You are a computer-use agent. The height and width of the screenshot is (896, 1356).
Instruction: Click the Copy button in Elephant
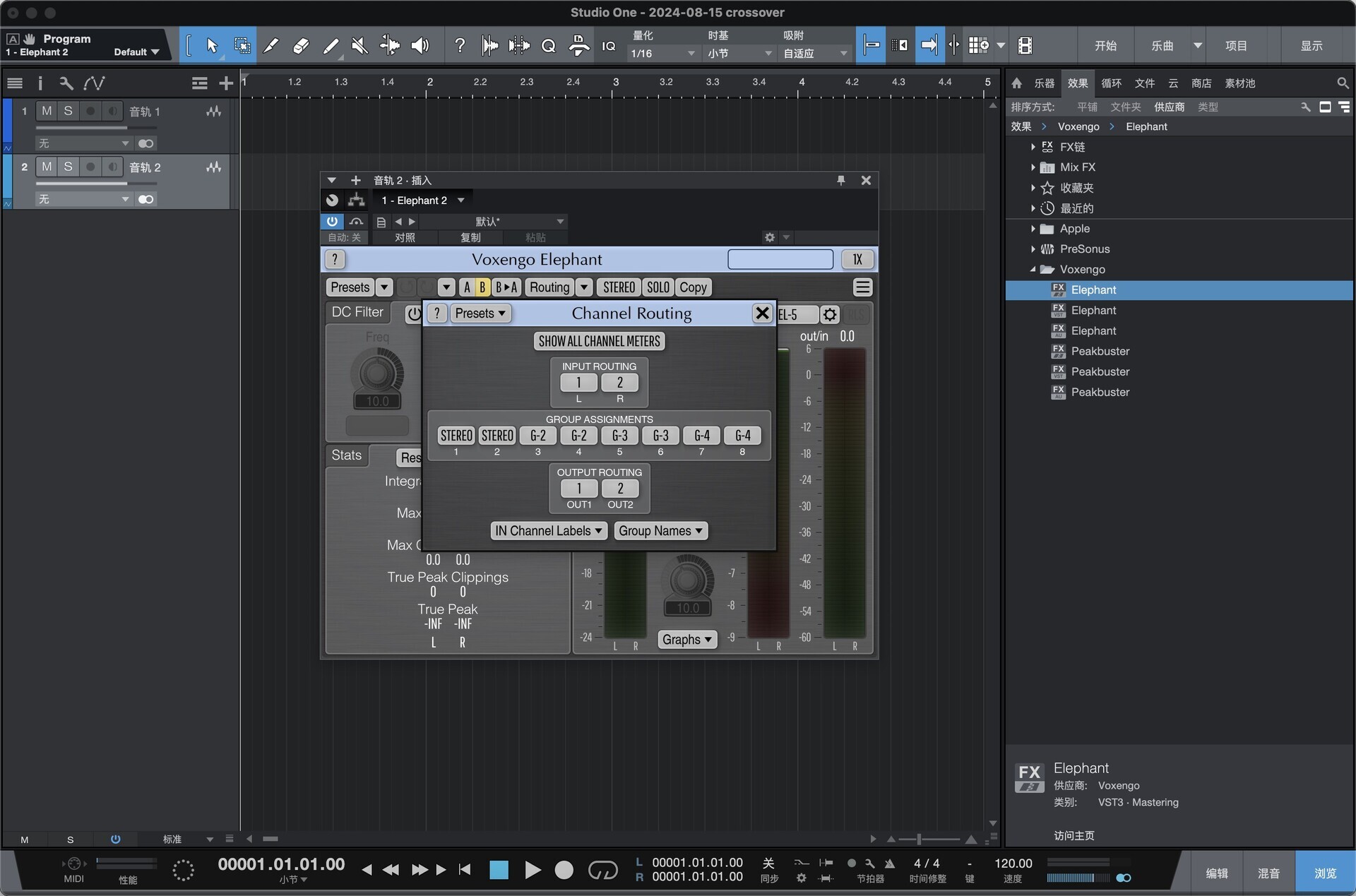pos(693,287)
